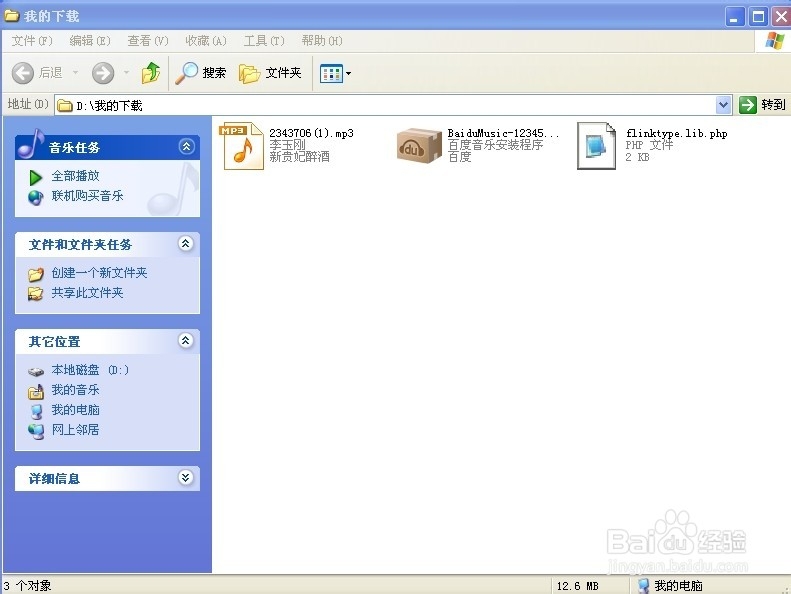This screenshot has height=594, width=791.
Task: Click the 共享此文件夹 shared folder icon
Action: [x=35, y=293]
